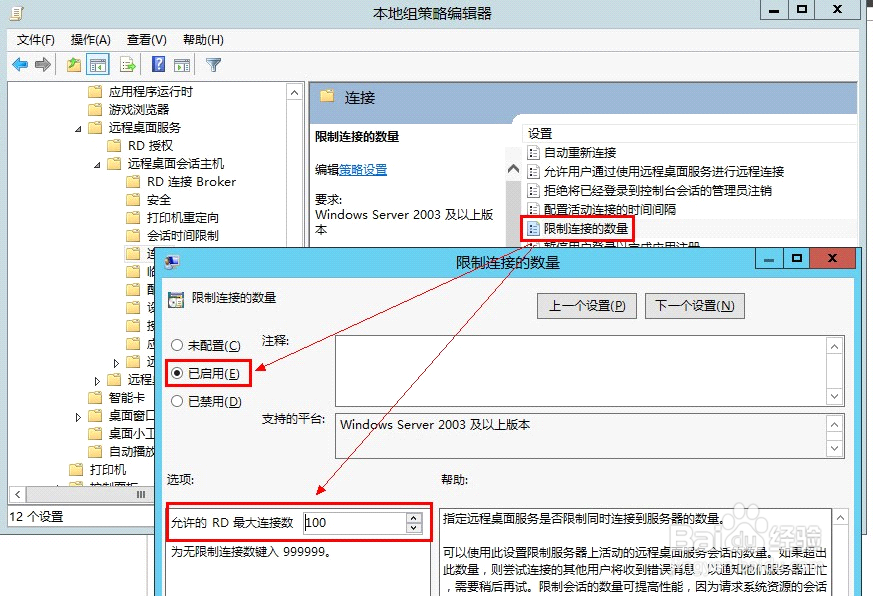Increase RD 最大连接数 with the stepper

coord(413,516)
